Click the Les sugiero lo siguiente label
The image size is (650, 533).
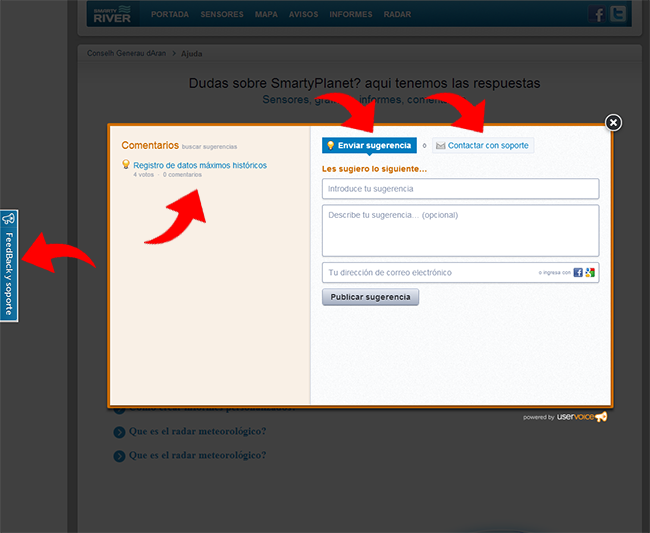pos(374,169)
